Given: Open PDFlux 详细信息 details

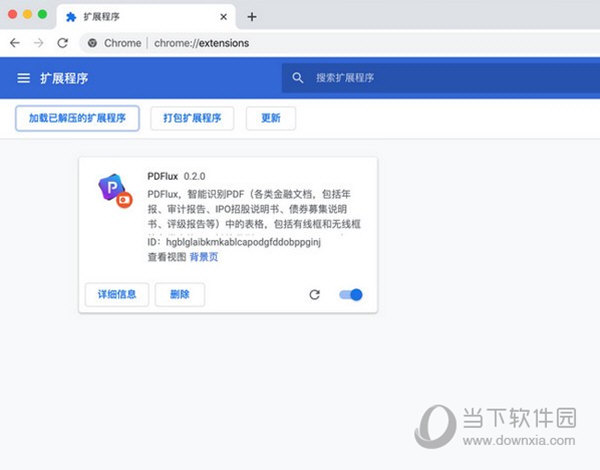Looking at the screenshot, I should pyautogui.click(x=117, y=294).
